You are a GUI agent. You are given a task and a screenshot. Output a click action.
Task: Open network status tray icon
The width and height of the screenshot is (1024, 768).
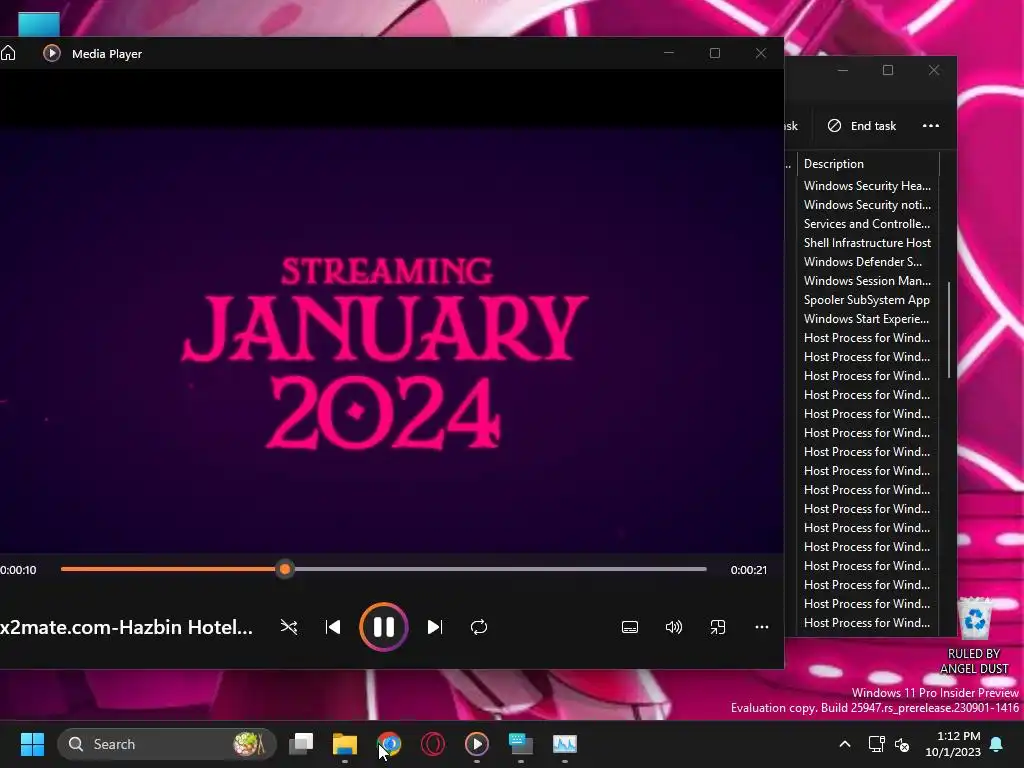coord(876,744)
